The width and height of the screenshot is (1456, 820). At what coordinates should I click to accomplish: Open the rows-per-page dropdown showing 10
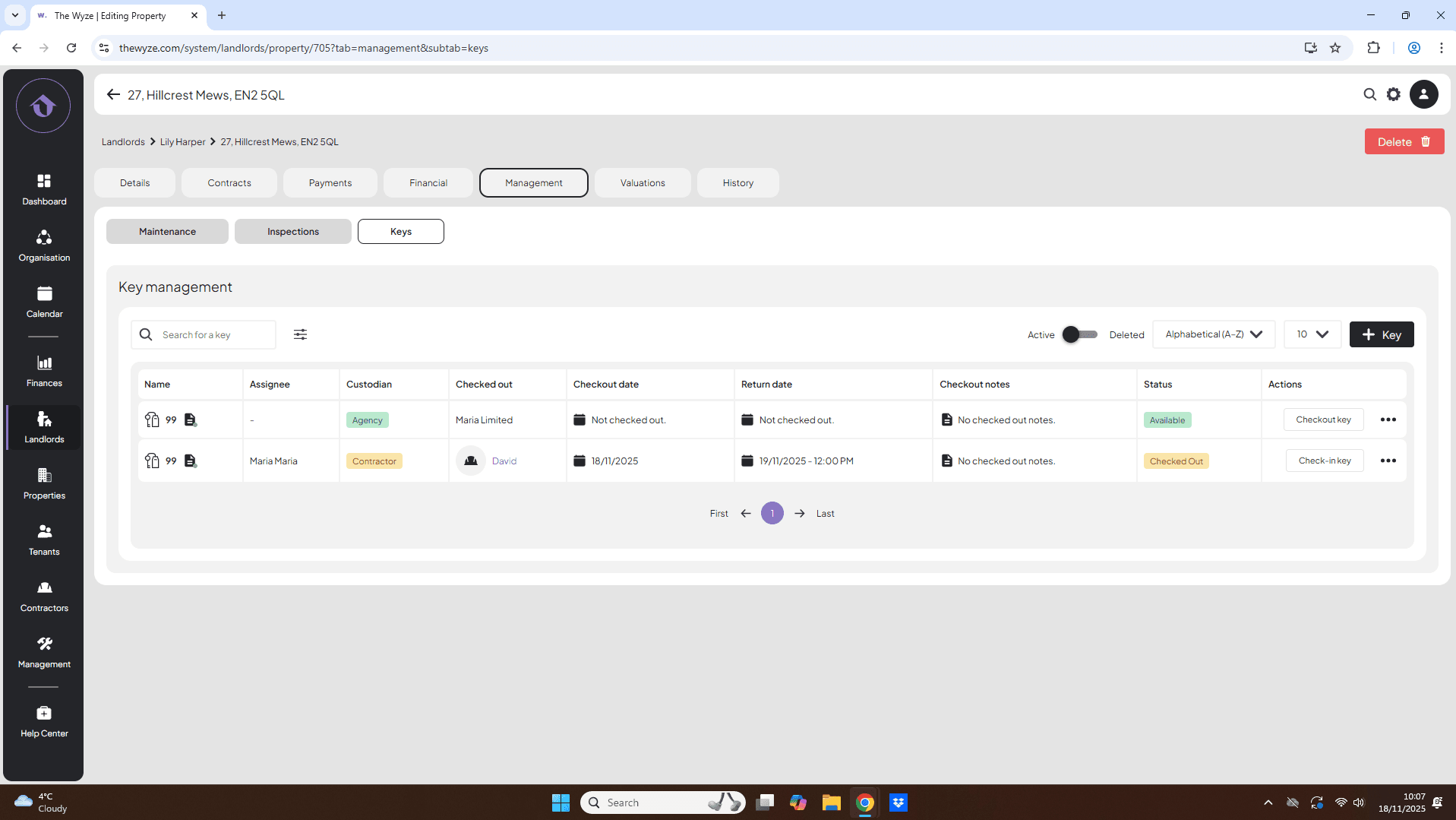pyautogui.click(x=1312, y=334)
